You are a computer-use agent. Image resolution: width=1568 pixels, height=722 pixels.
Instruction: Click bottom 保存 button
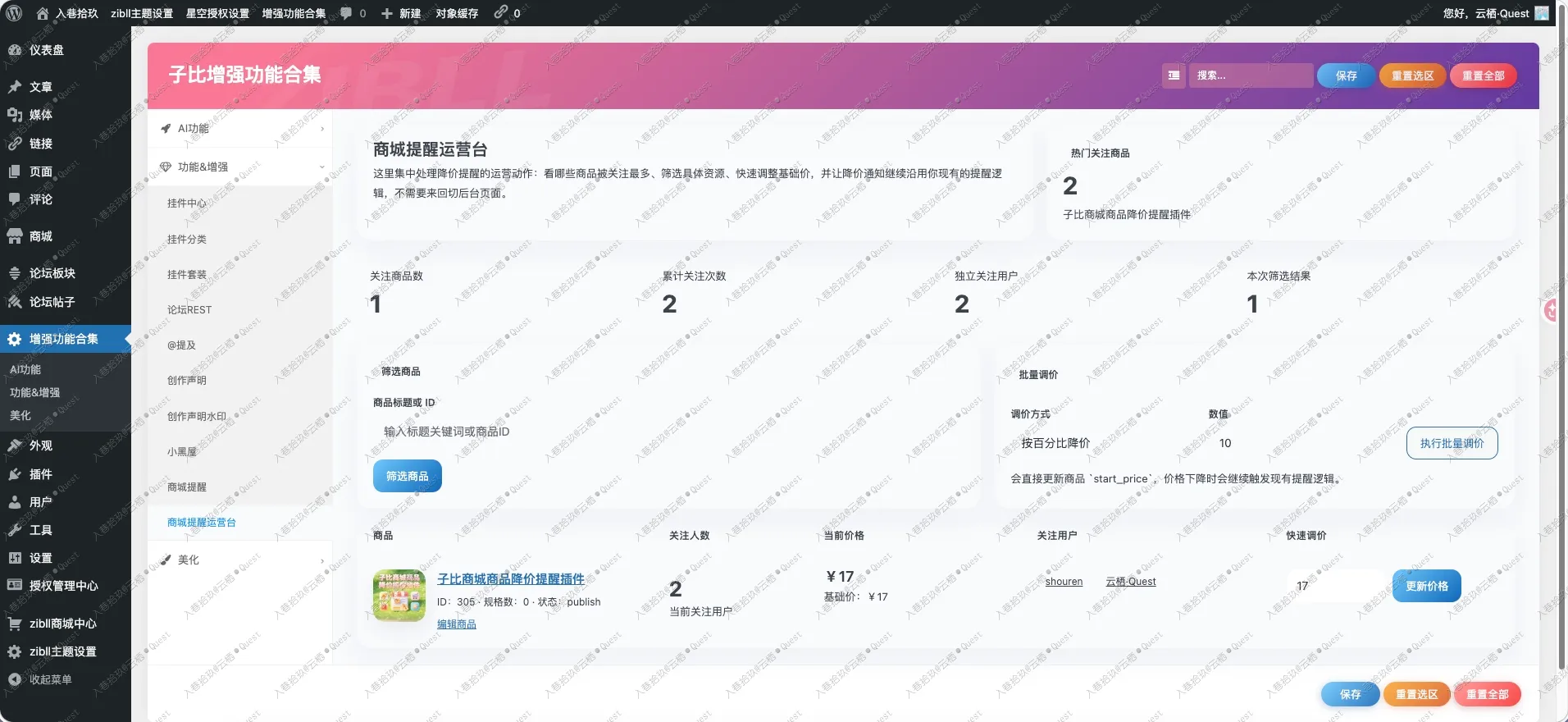click(1350, 694)
